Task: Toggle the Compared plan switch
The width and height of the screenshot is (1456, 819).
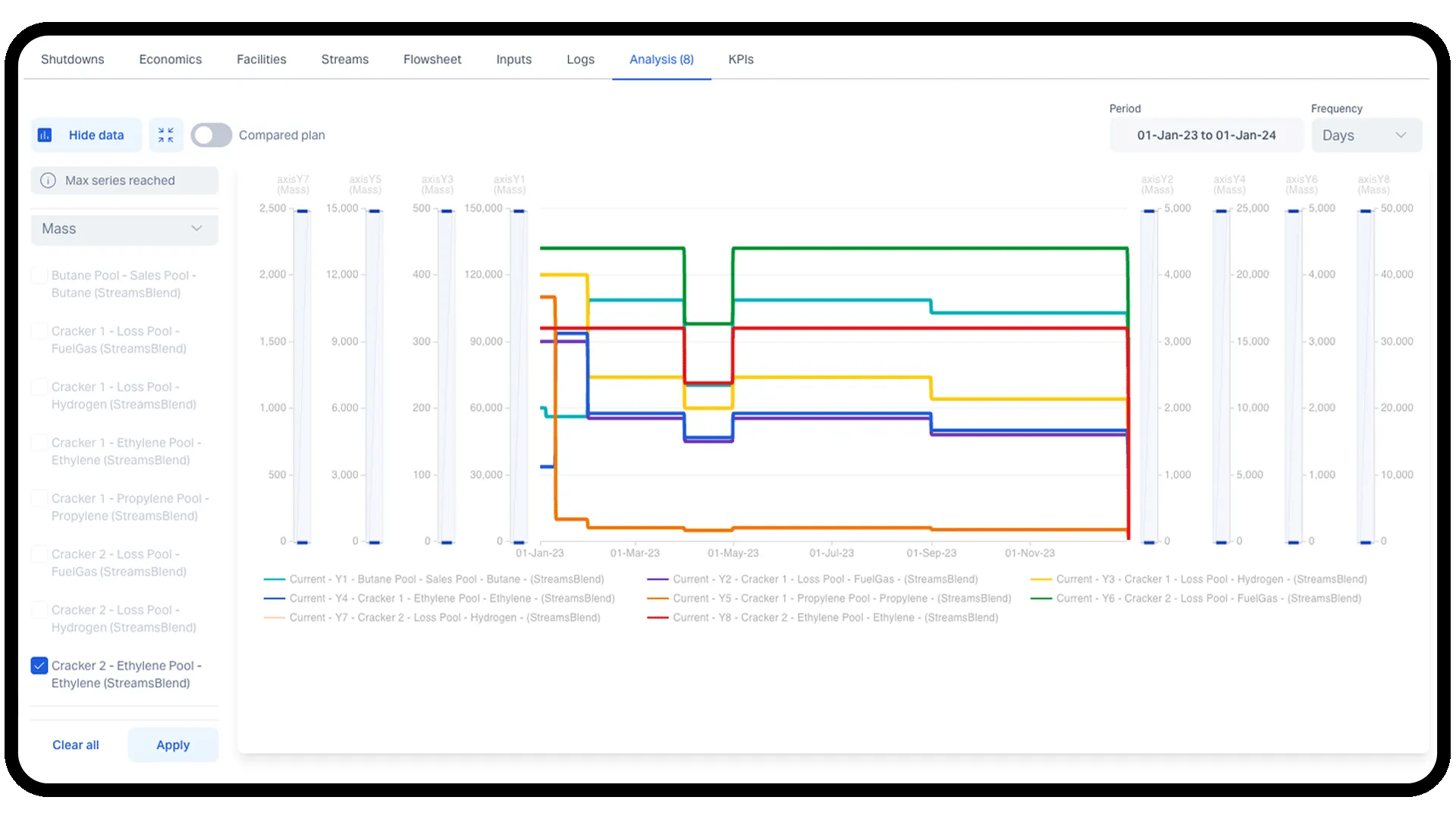Action: tap(211, 135)
